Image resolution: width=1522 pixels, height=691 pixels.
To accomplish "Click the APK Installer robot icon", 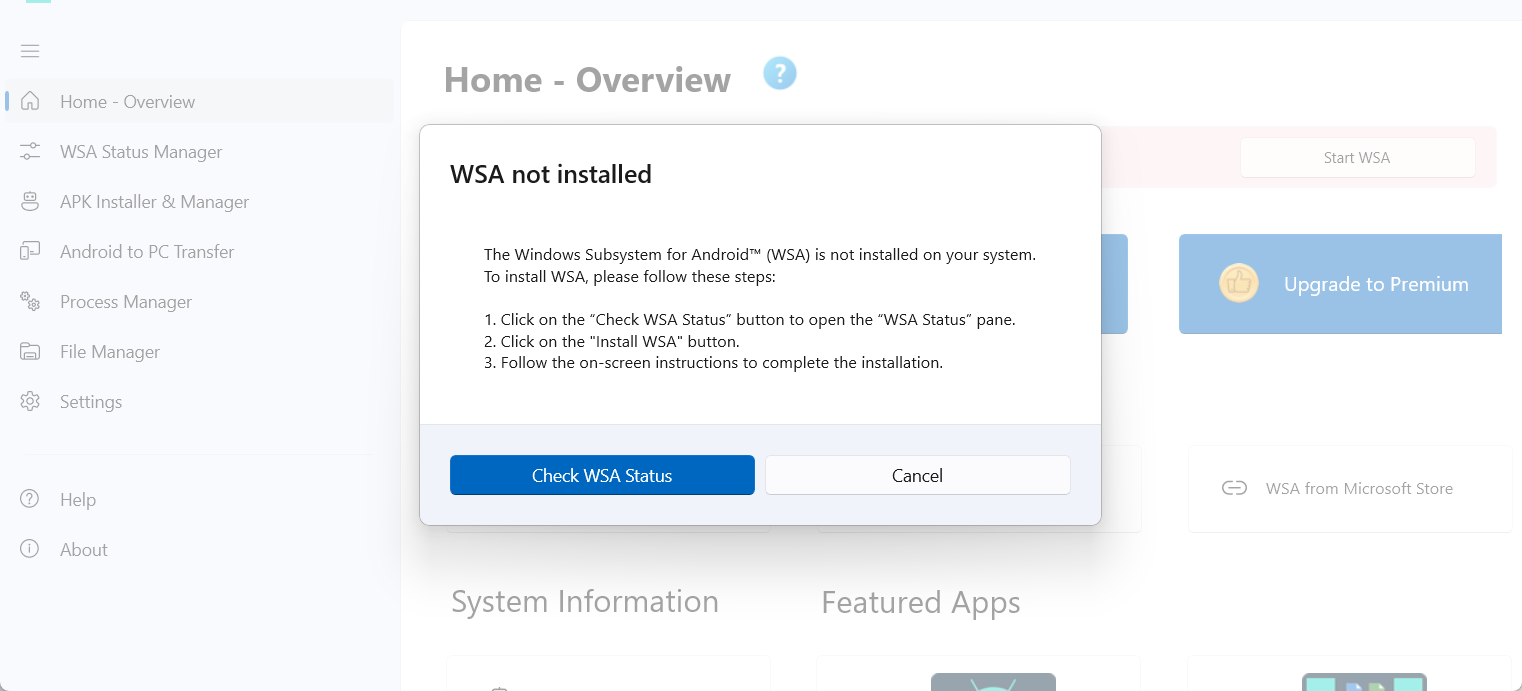I will [x=30, y=201].
